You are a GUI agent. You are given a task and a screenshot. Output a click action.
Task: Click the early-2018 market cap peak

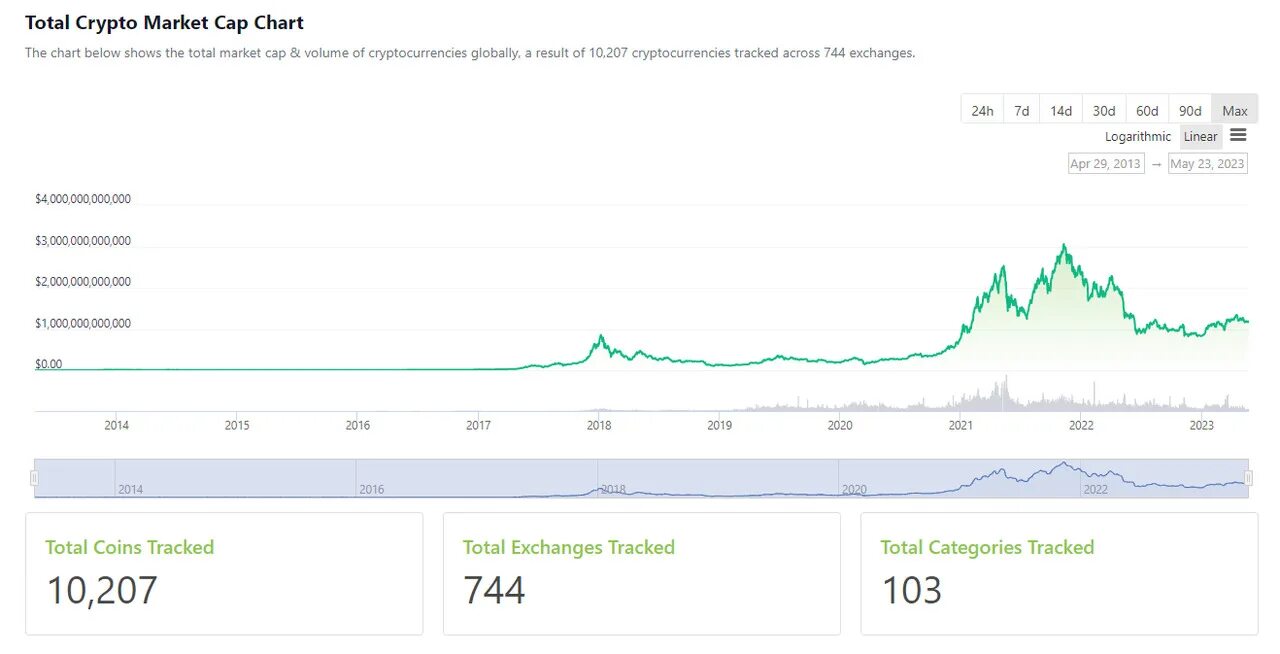click(600, 336)
